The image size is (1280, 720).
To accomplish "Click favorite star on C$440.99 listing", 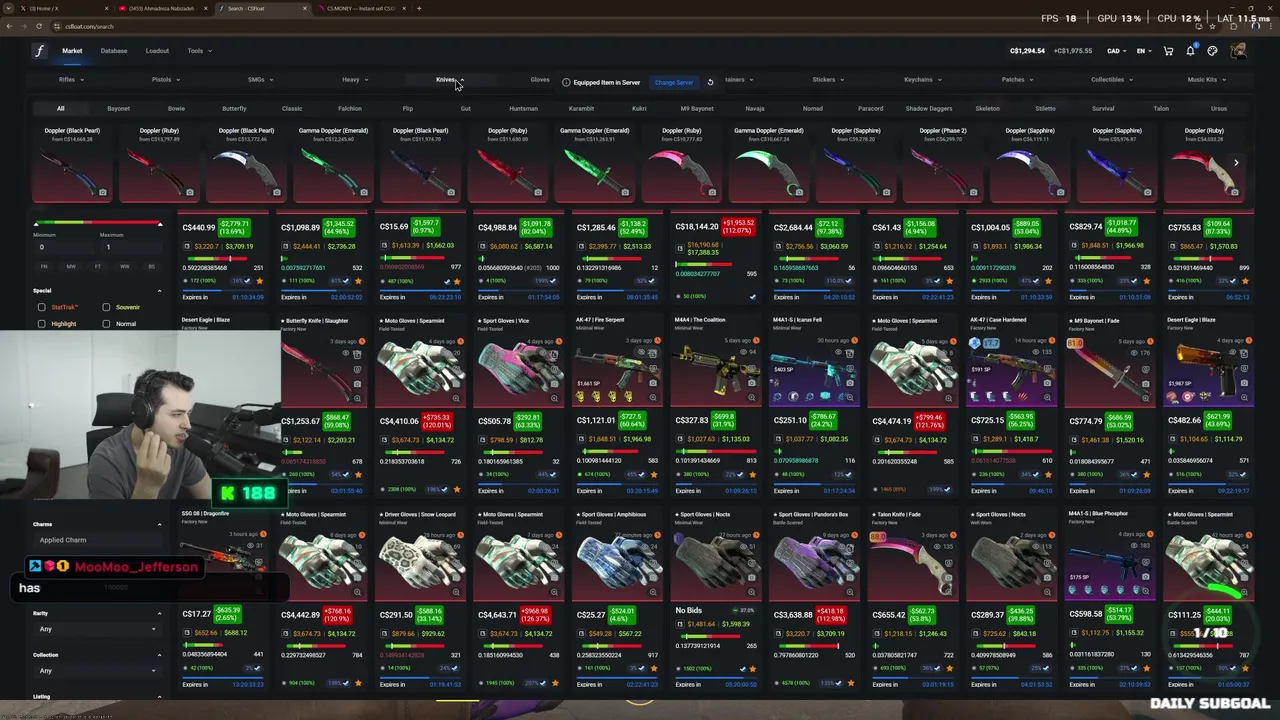I will [260, 281].
